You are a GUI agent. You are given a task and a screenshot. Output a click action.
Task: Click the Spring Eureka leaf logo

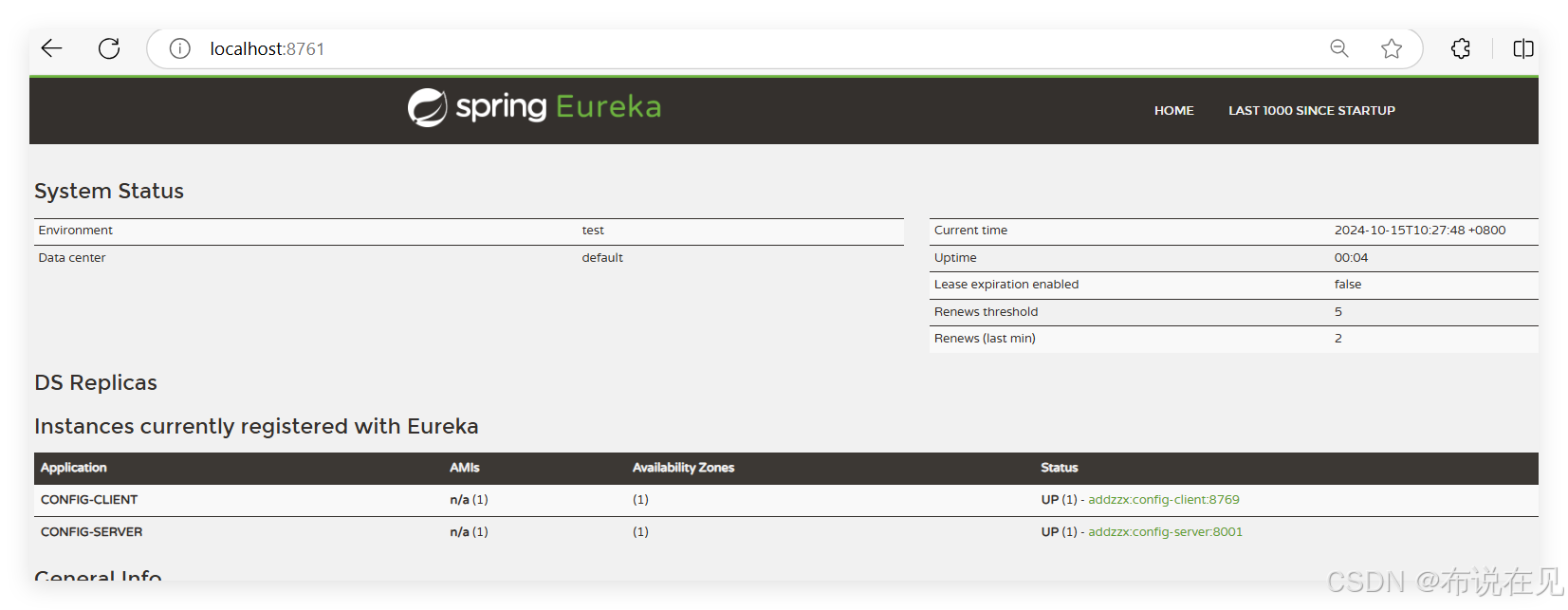pos(427,107)
